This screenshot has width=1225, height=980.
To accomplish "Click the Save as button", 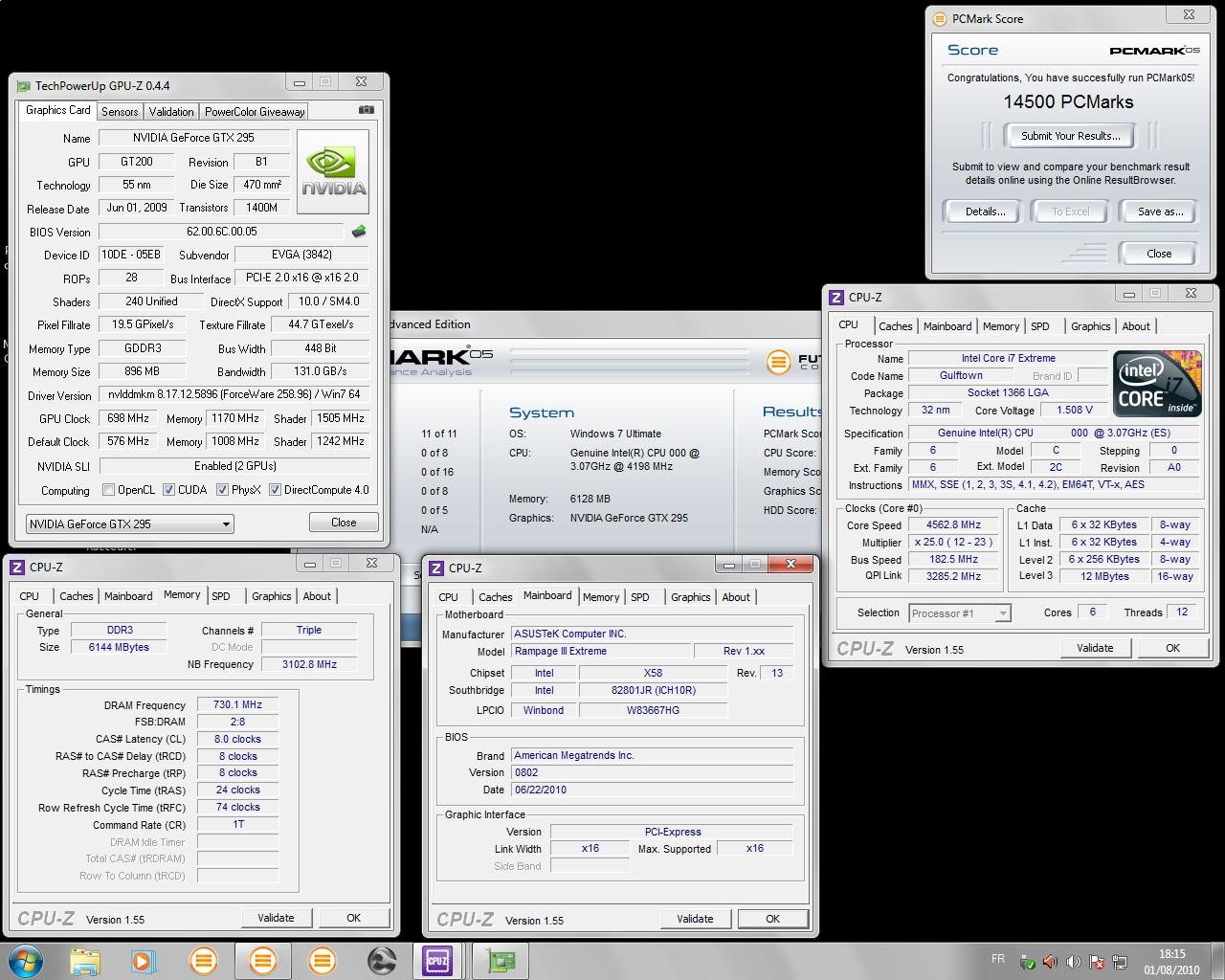I will (1160, 212).
